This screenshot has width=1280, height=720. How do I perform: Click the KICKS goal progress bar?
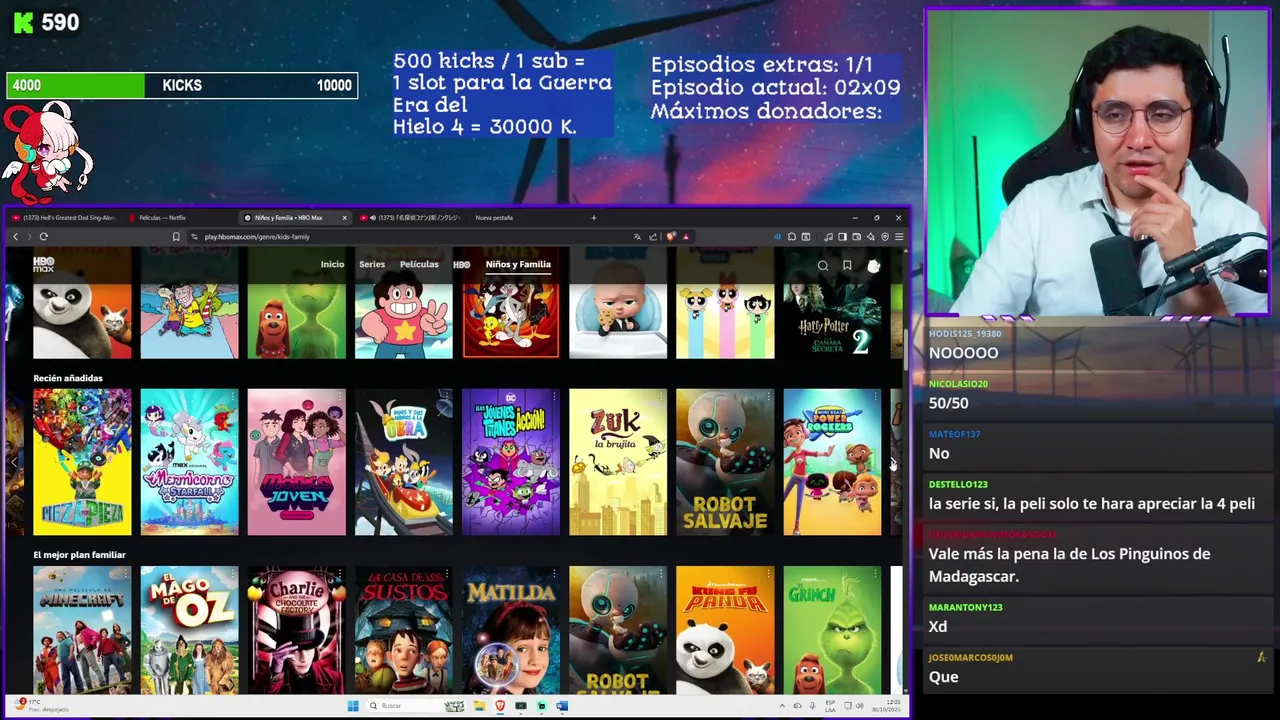pyautogui.click(x=182, y=86)
